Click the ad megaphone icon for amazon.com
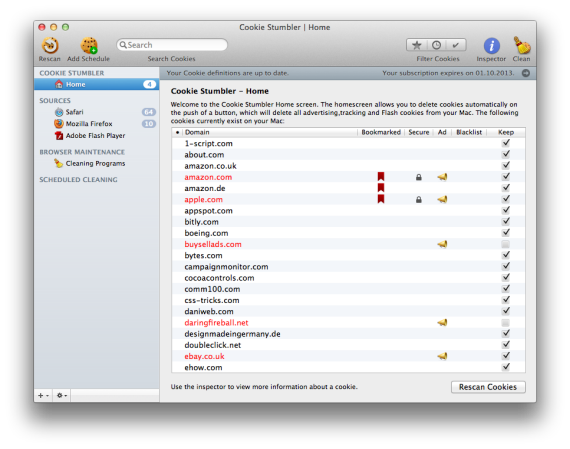 click(x=442, y=177)
